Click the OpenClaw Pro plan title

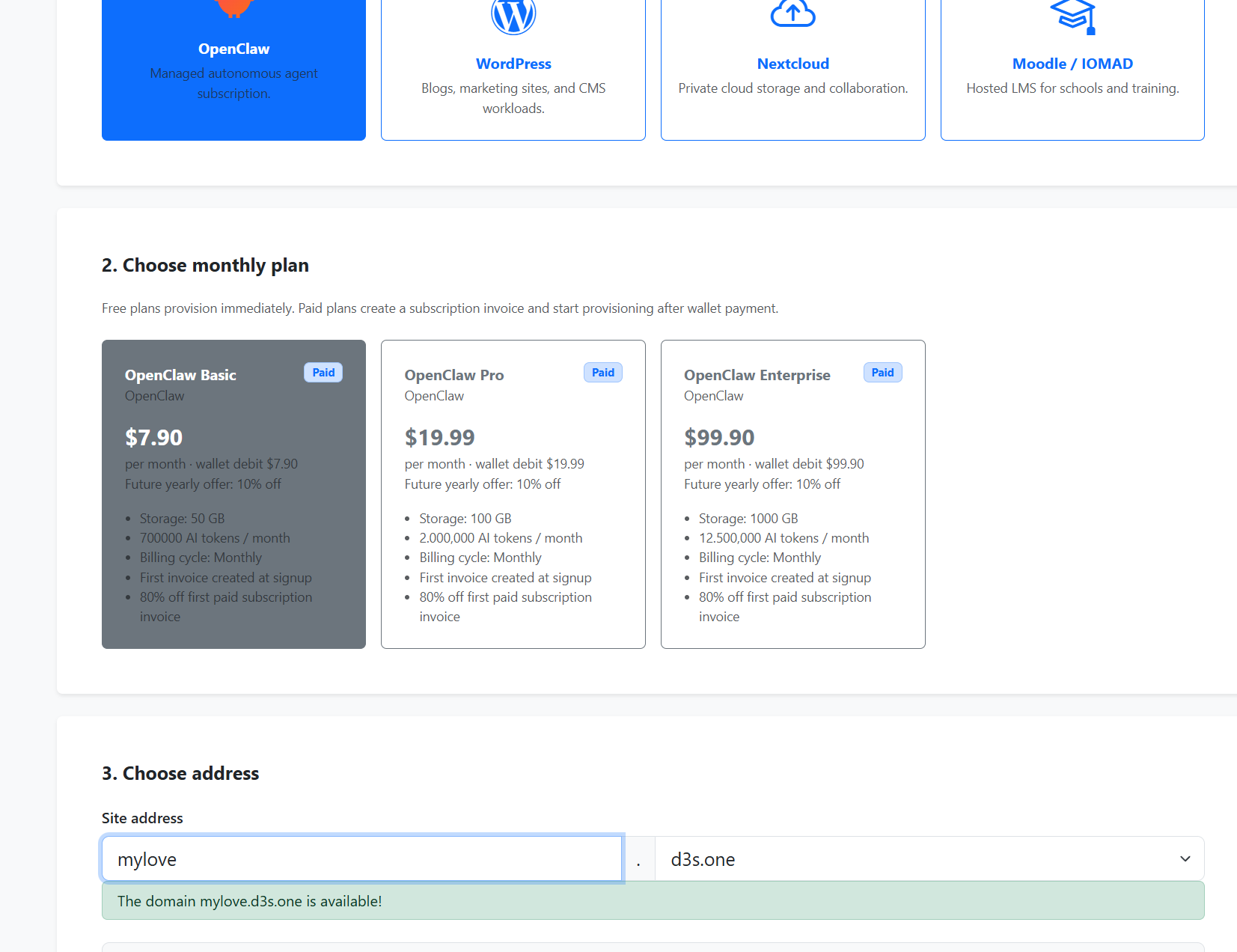click(x=454, y=375)
